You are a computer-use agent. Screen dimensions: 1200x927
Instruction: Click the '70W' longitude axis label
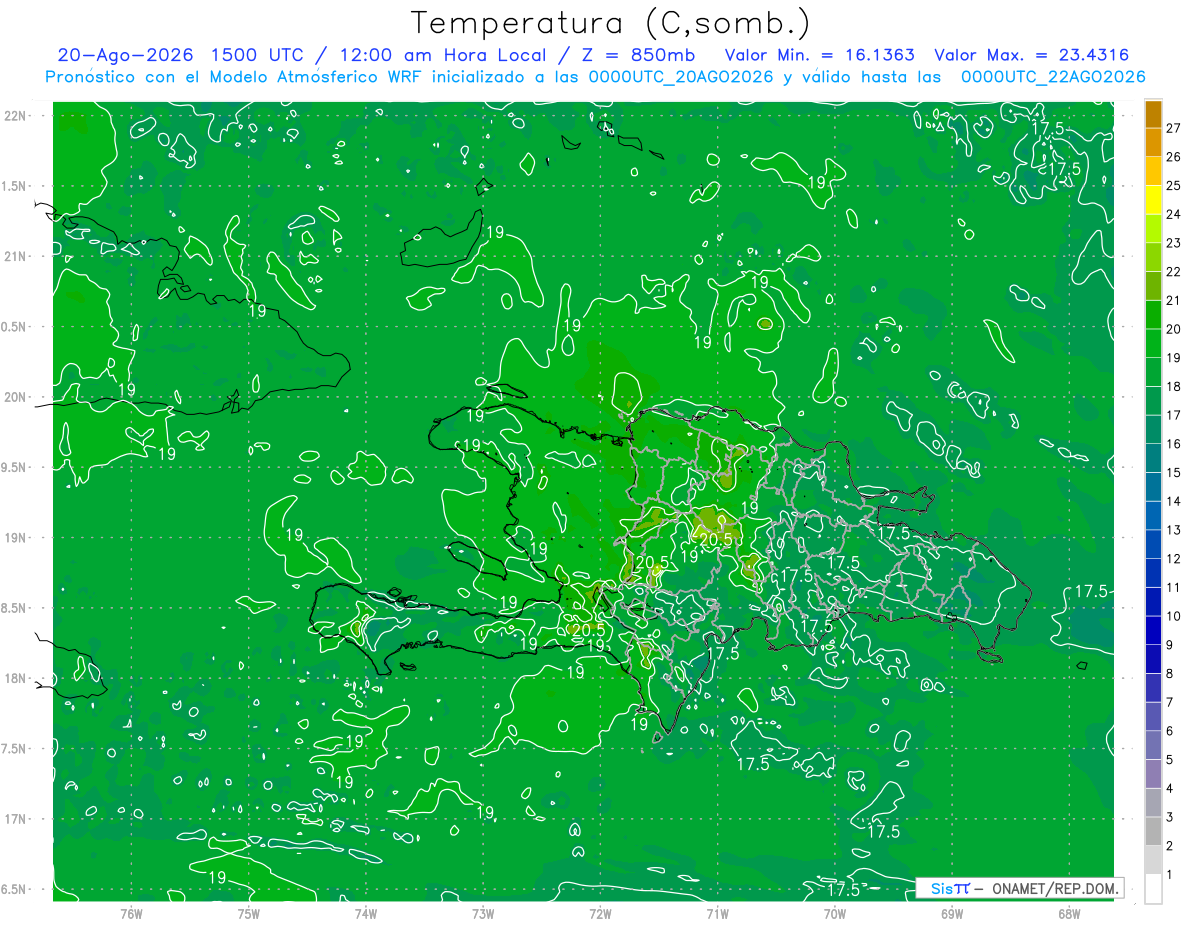coord(835,914)
